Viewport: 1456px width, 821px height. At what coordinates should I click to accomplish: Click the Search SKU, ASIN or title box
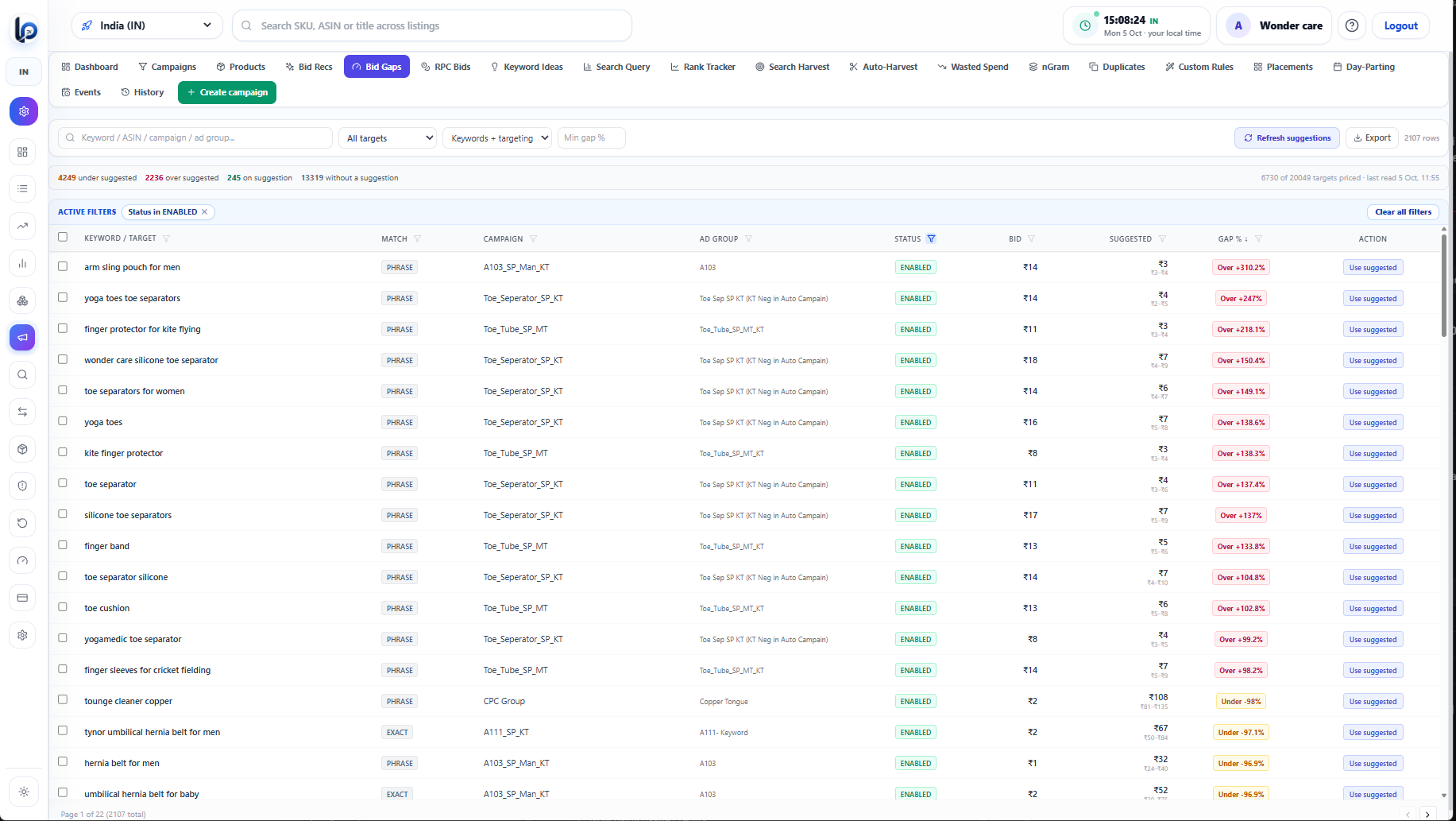(432, 25)
